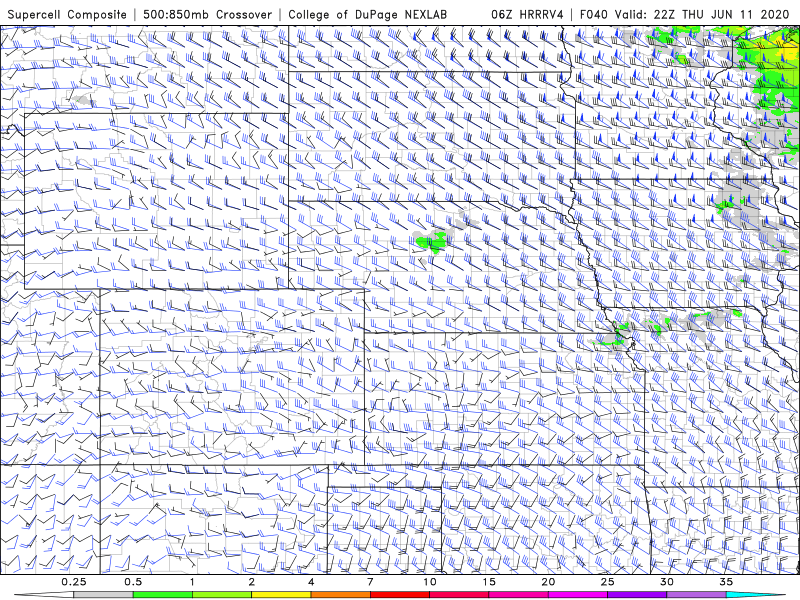The width and height of the screenshot is (800, 600).
Task: Click the "0.5" colorbar label
Action: point(133,582)
